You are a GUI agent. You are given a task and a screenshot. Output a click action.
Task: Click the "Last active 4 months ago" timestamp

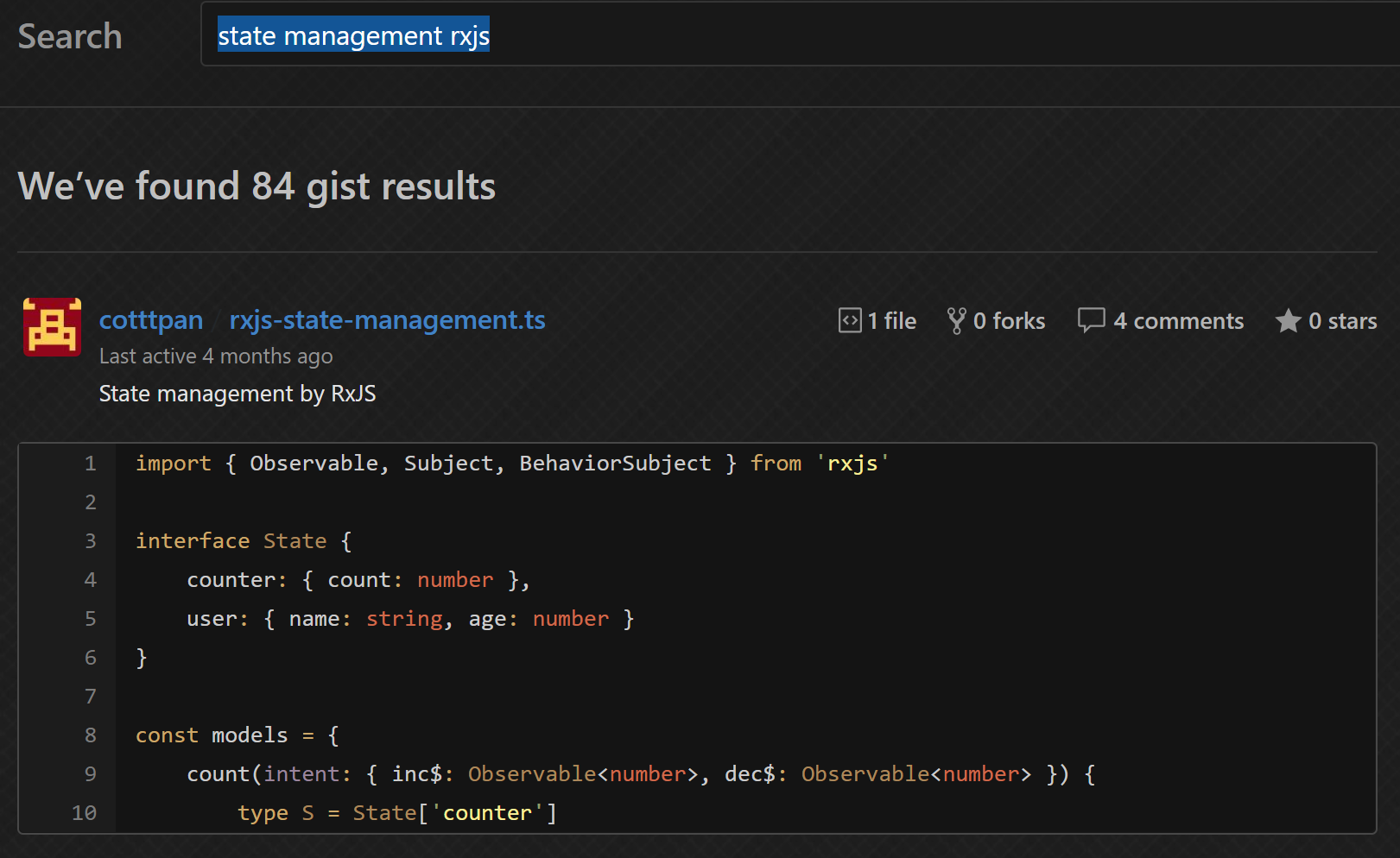tap(216, 356)
